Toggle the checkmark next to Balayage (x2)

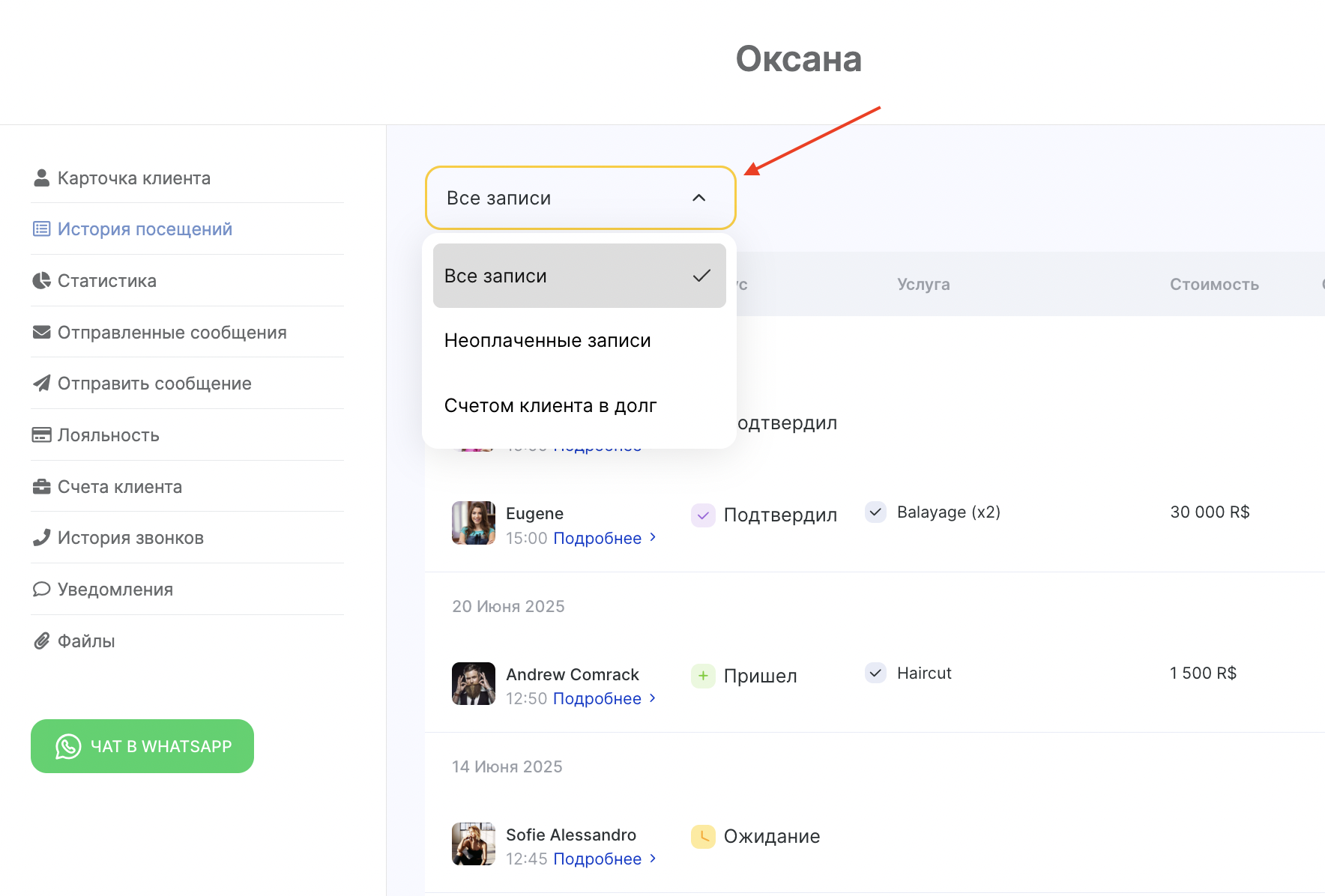tap(875, 512)
